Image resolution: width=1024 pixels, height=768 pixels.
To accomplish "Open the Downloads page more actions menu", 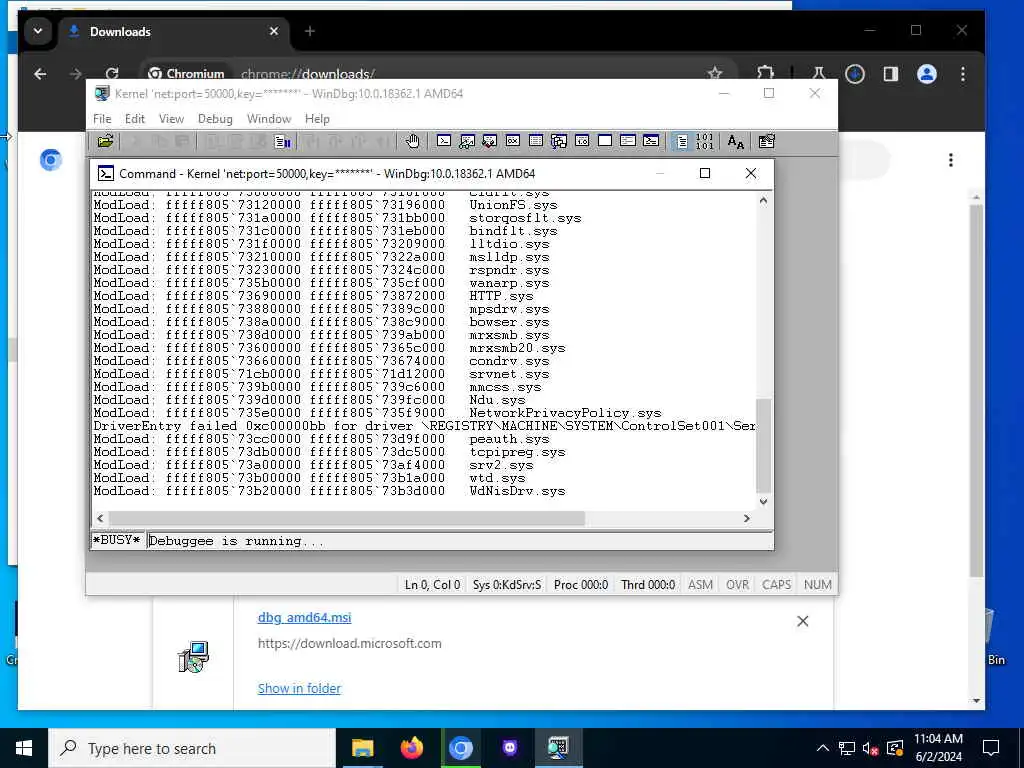I will point(951,160).
